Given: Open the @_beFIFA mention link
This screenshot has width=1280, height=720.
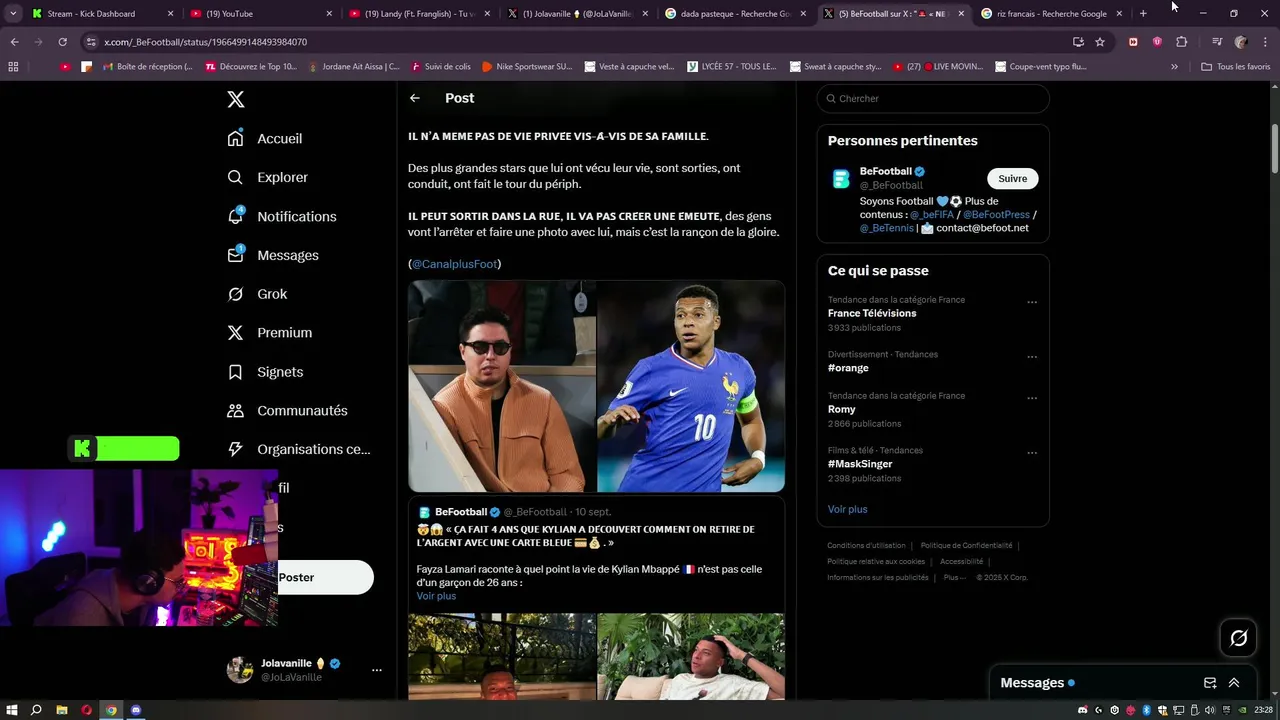Looking at the screenshot, I should (x=932, y=214).
